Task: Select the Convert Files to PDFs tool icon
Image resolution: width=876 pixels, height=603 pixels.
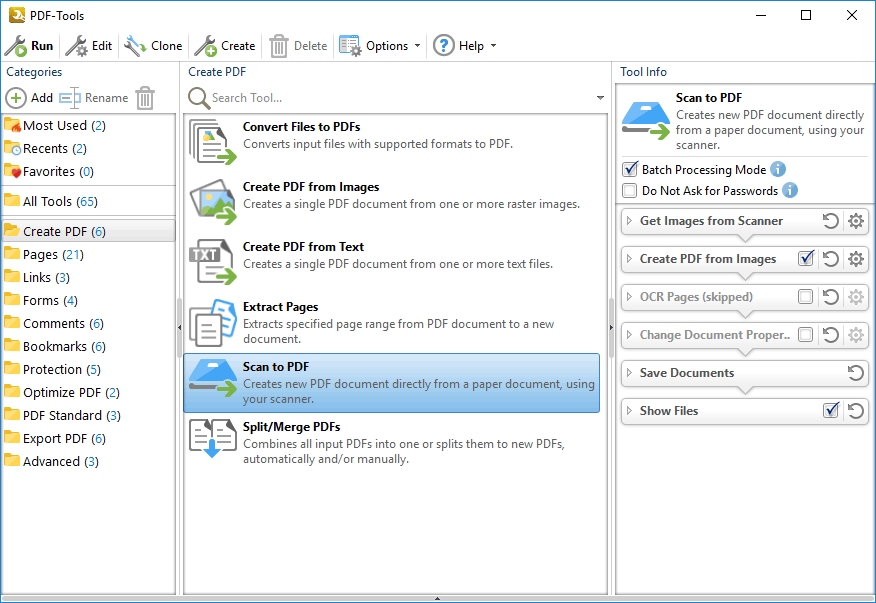Action: click(212, 142)
